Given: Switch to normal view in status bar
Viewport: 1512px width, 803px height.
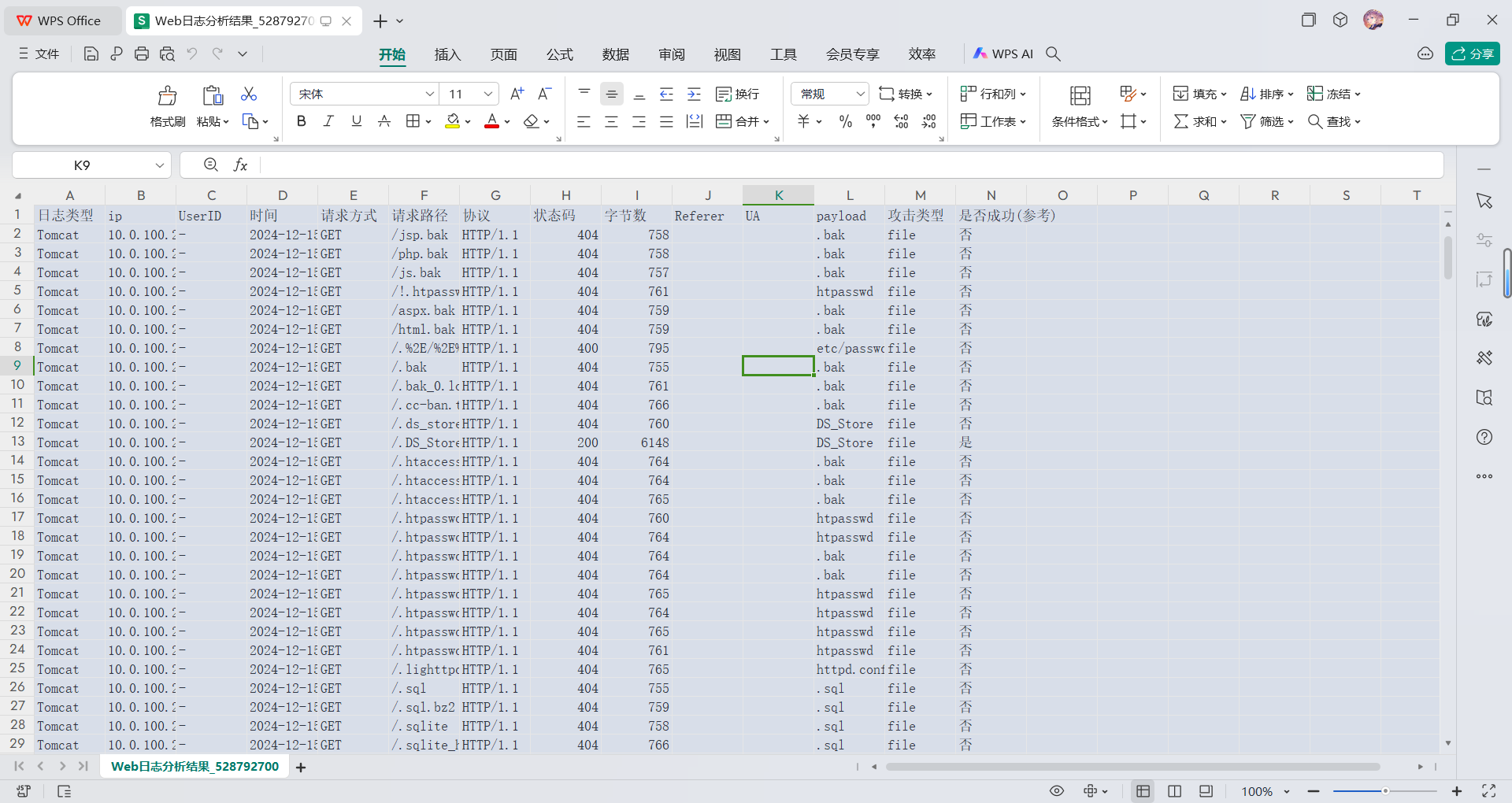Looking at the screenshot, I should click(1143, 790).
